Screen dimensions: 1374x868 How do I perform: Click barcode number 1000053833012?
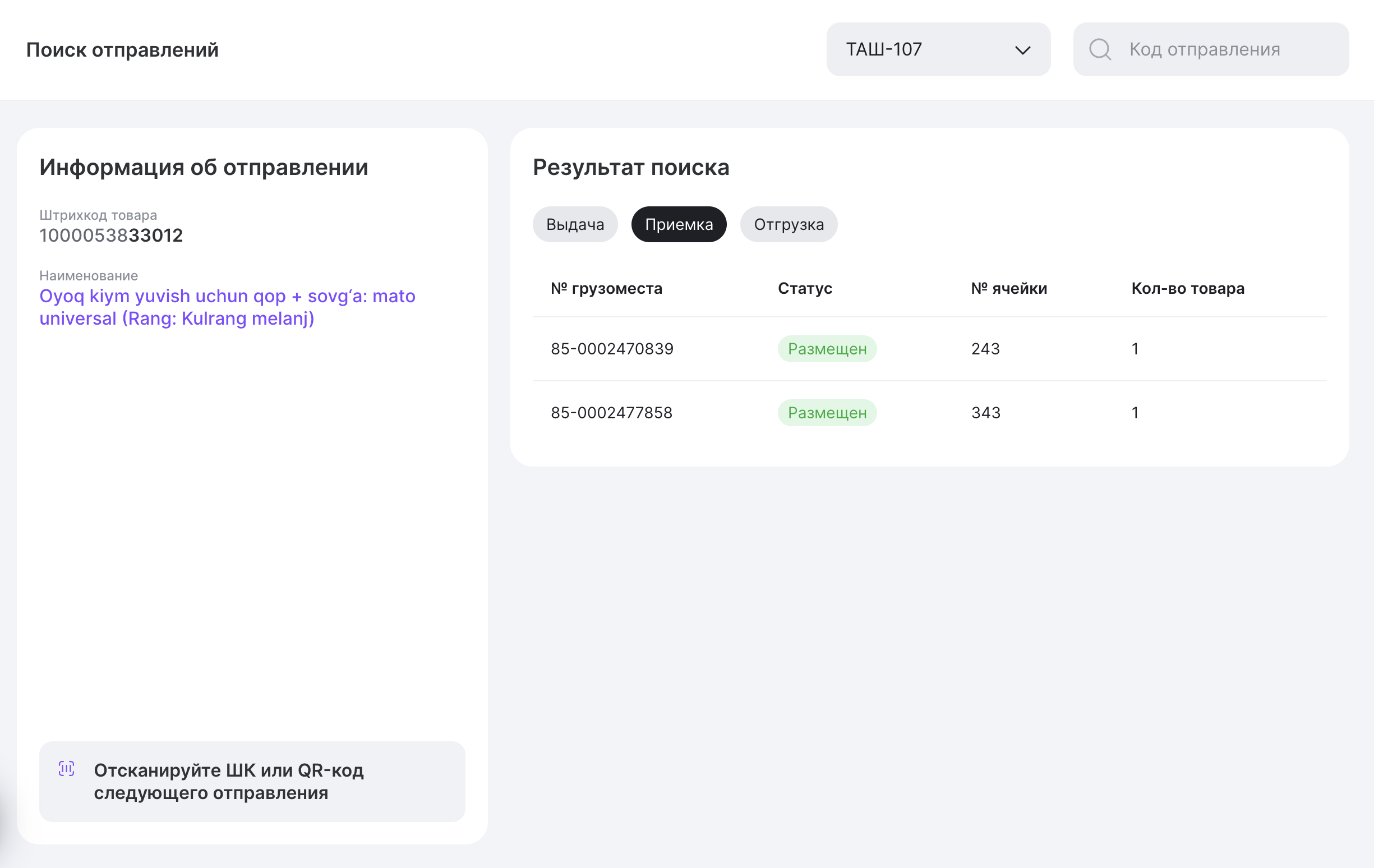point(110,235)
